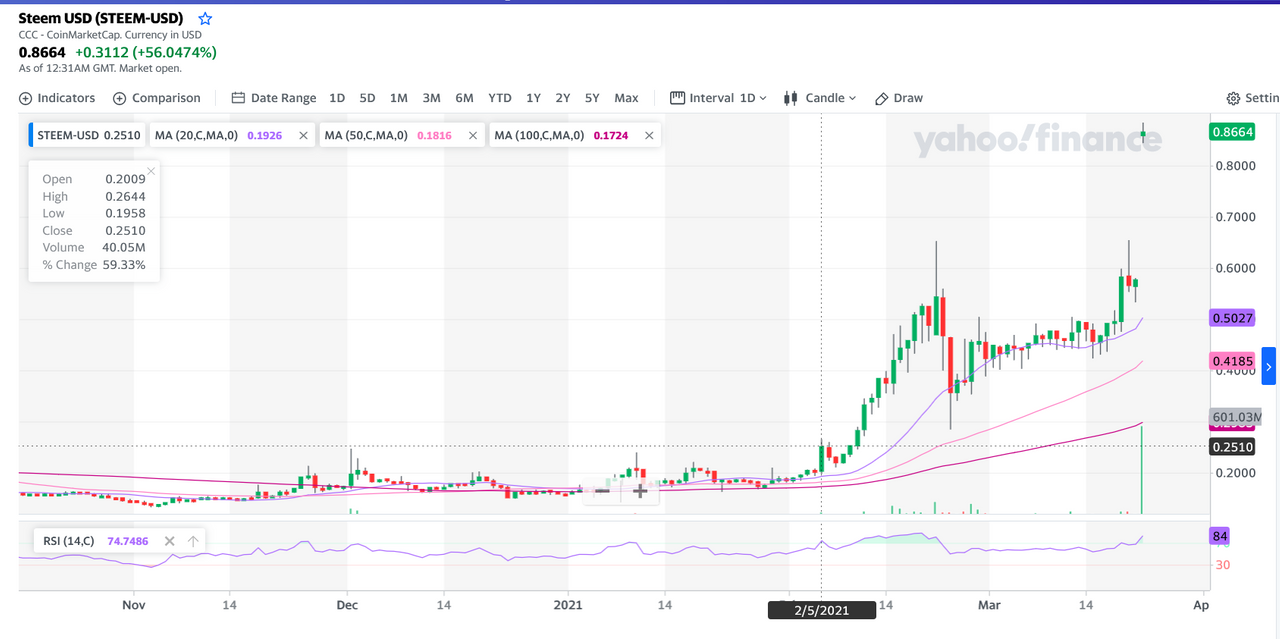The width and height of the screenshot is (1280, 639).
Task: Click the Mar label on time axis
Action: [989, 605]
